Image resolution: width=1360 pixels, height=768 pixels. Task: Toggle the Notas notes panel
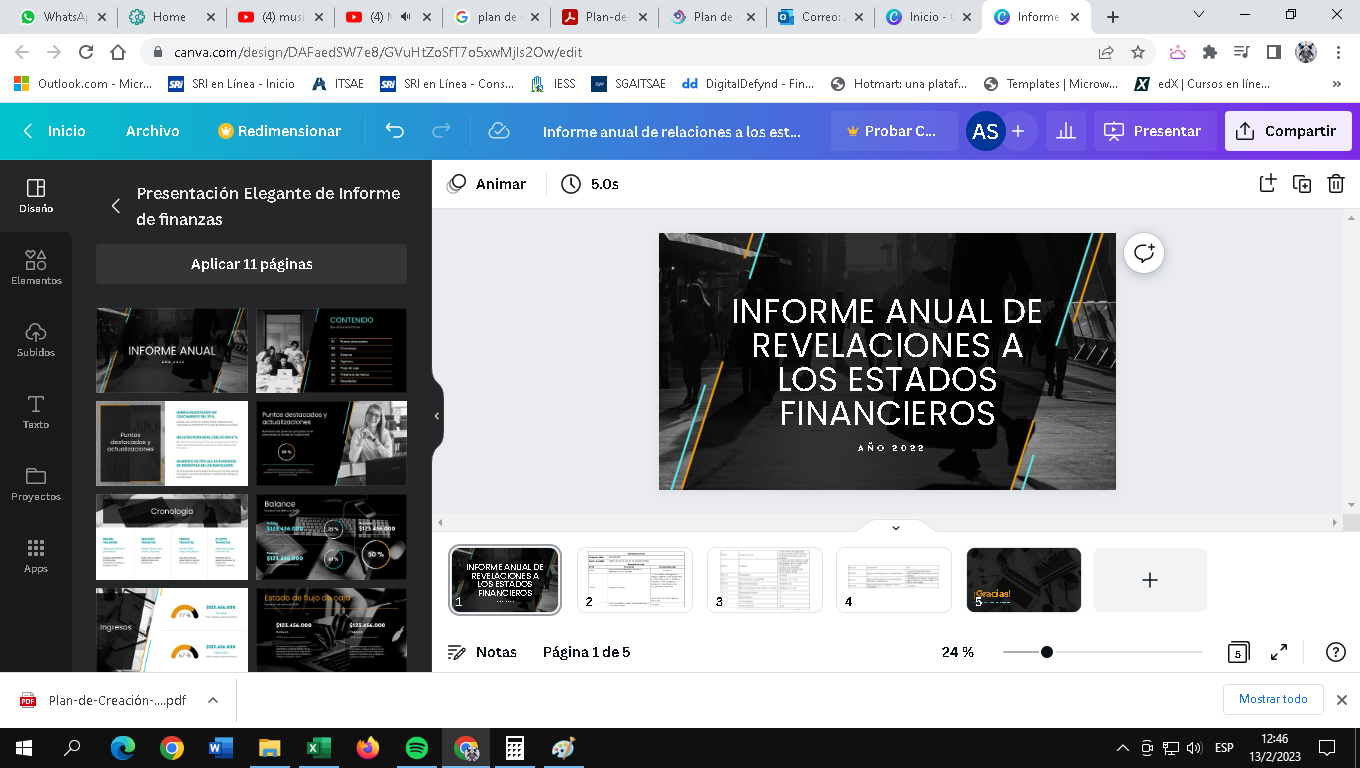click(x=482, y=652)
